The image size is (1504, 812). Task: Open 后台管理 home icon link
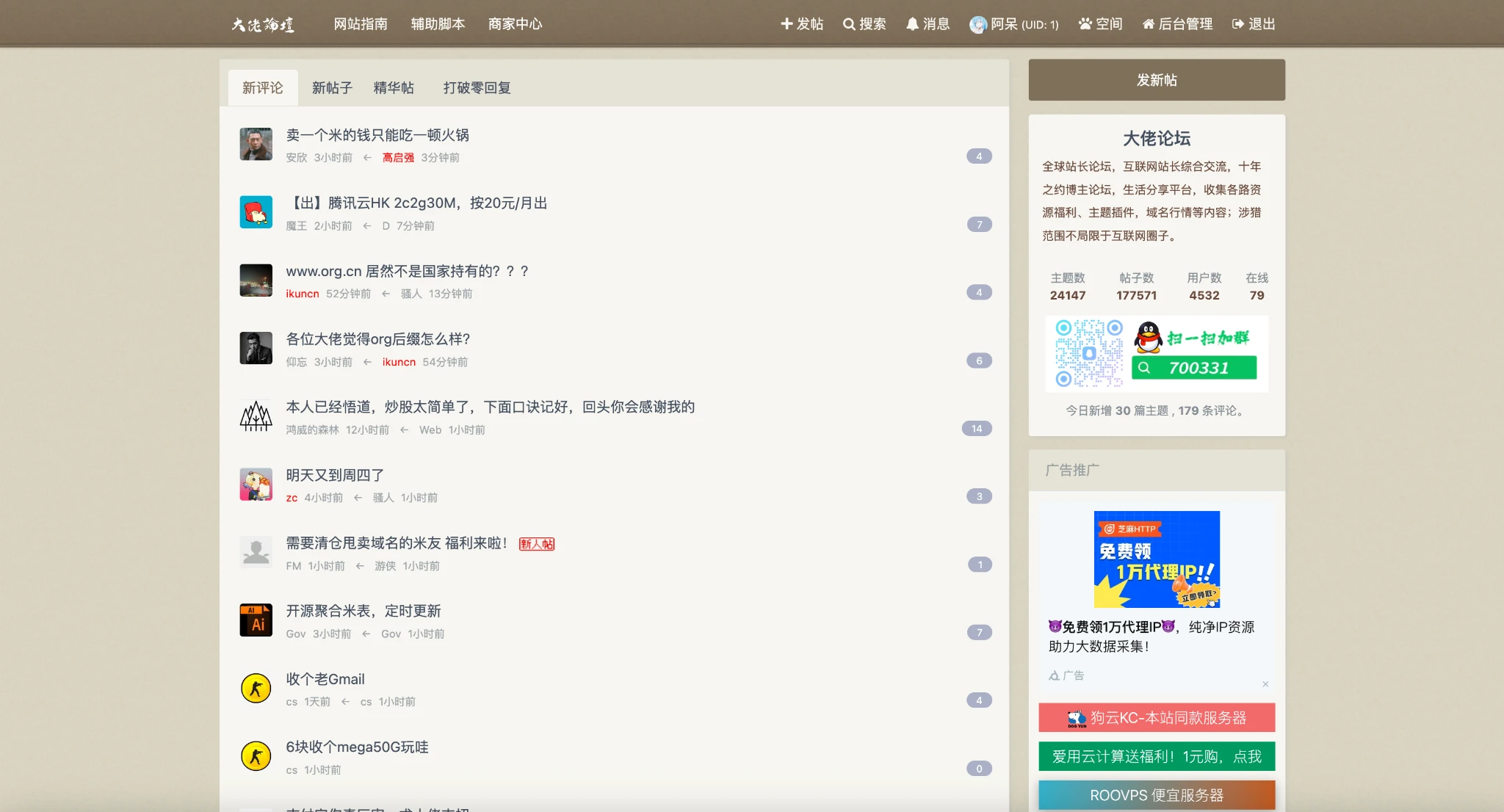click(x=1177, y=24)
